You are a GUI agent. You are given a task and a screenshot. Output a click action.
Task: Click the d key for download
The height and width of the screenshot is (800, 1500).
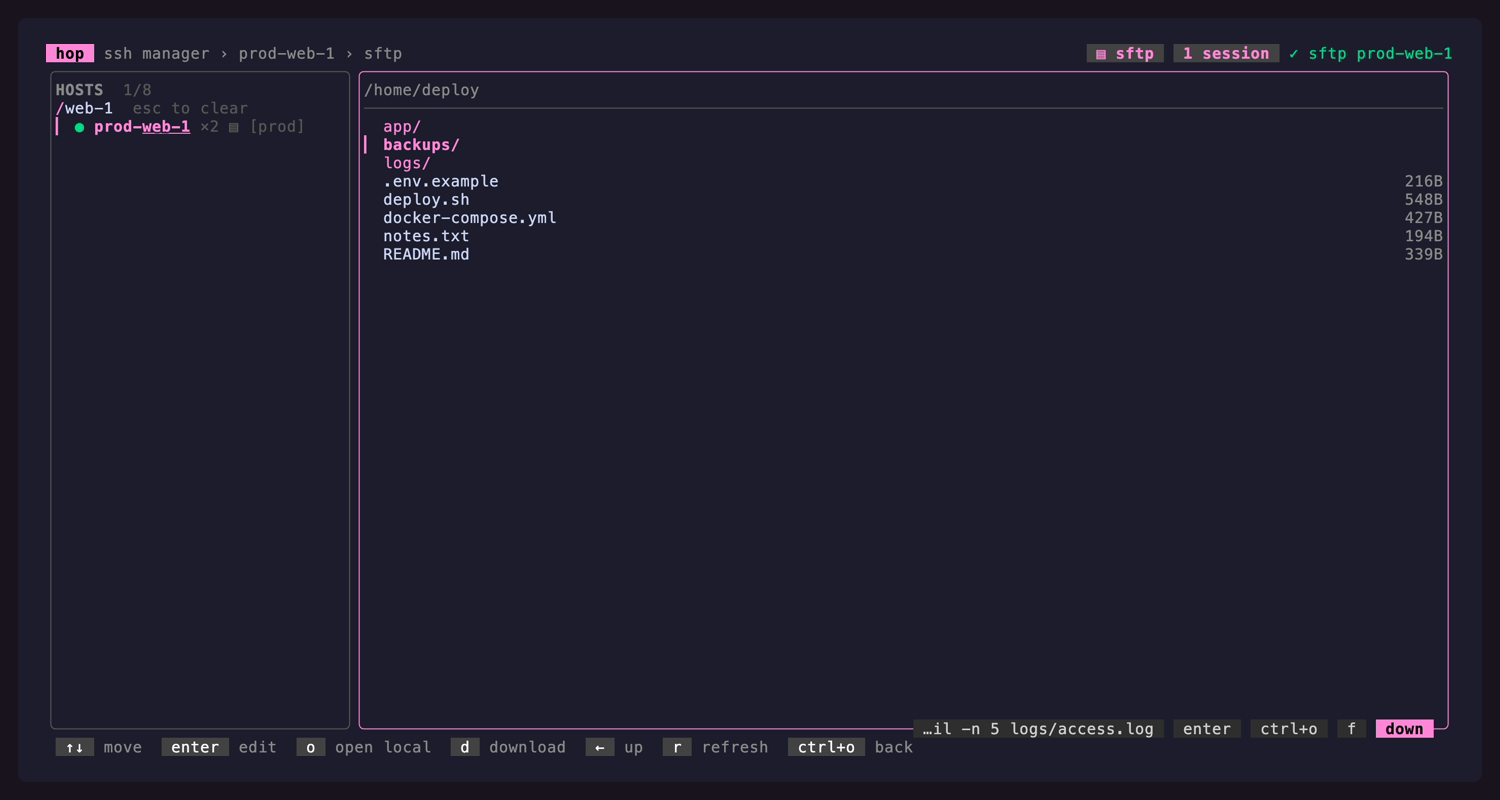(x=465, y=747)
